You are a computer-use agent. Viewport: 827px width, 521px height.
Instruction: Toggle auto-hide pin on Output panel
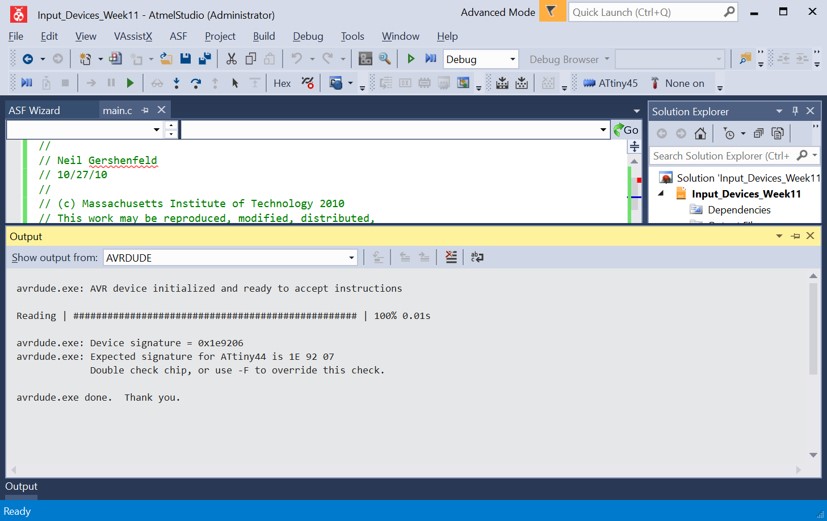(x=795, y=236)
